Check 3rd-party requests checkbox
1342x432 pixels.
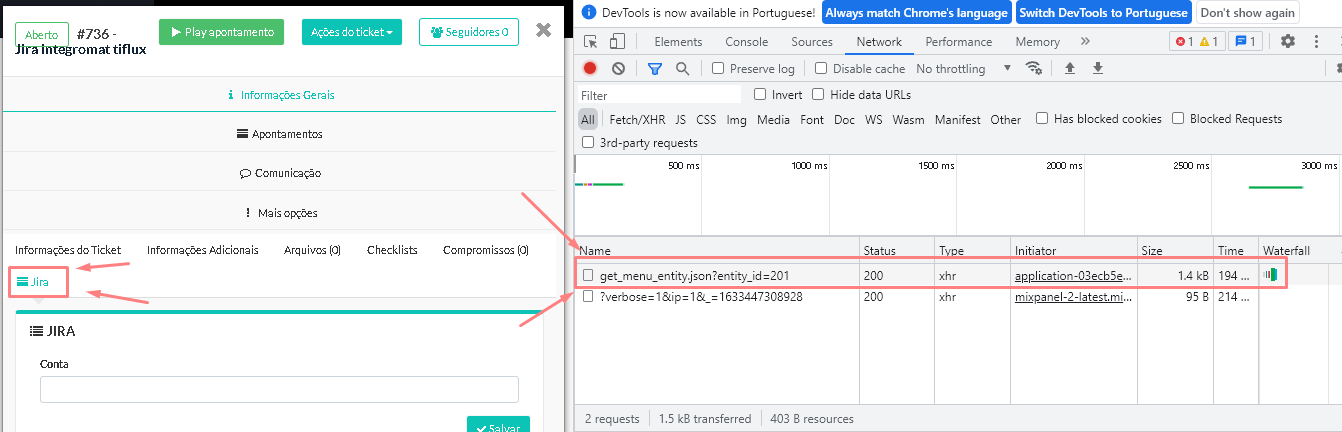(588, 142)
